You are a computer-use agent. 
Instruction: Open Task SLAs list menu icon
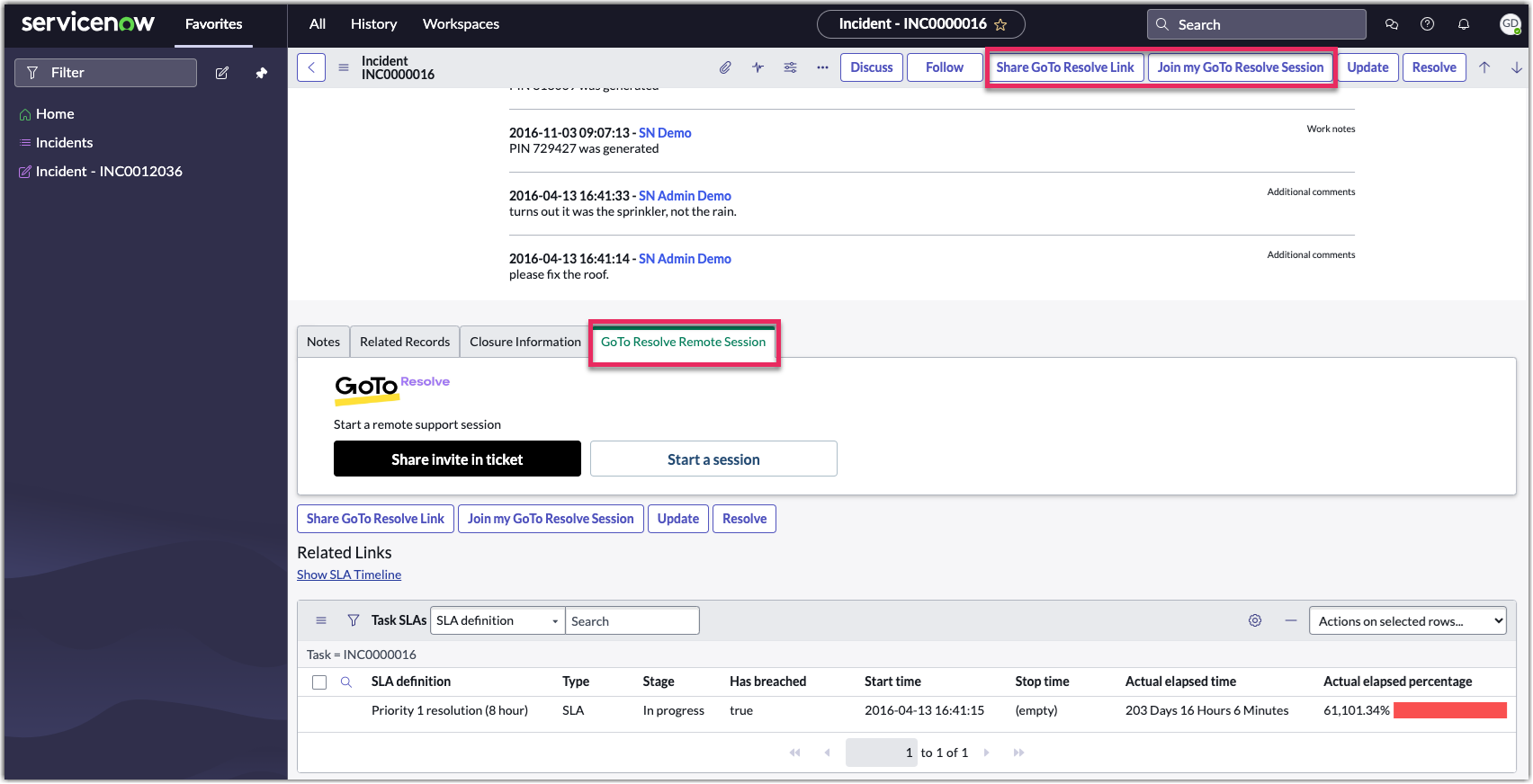tap(321, 620)
